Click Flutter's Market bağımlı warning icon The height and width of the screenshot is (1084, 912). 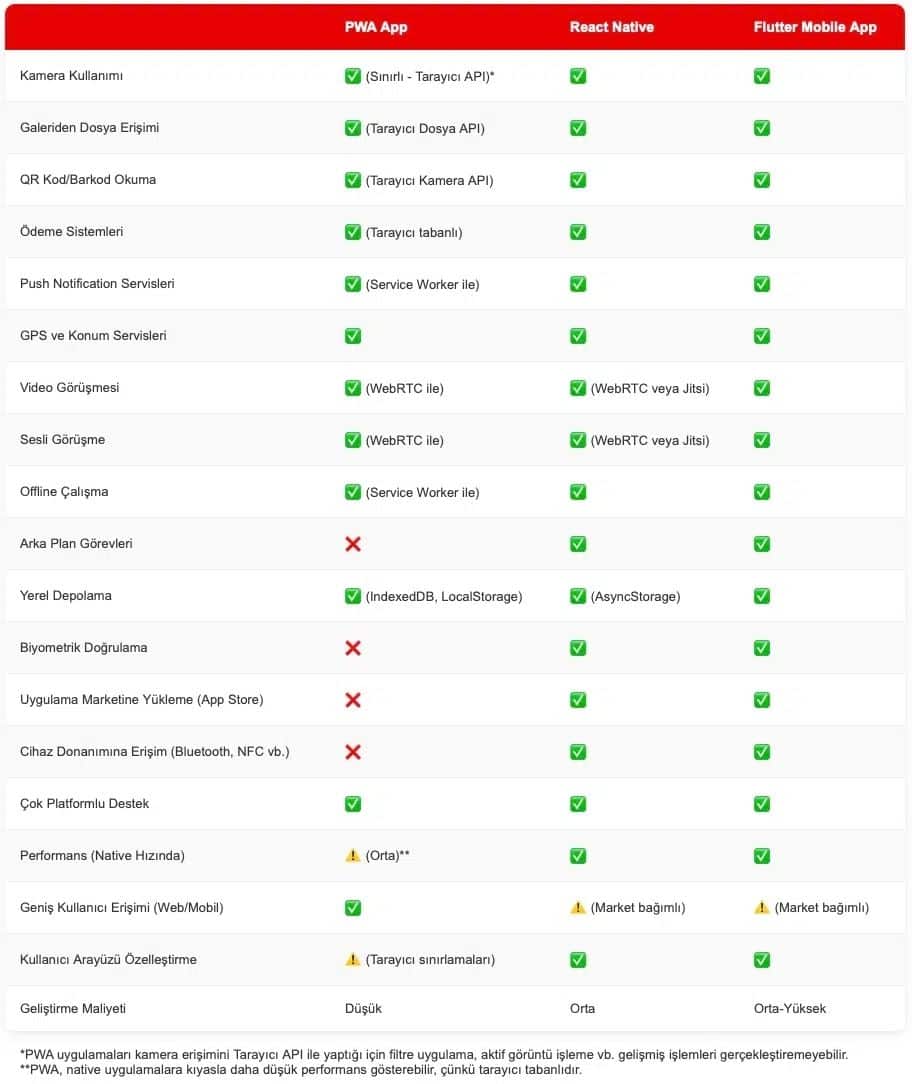tap(762, 908)
